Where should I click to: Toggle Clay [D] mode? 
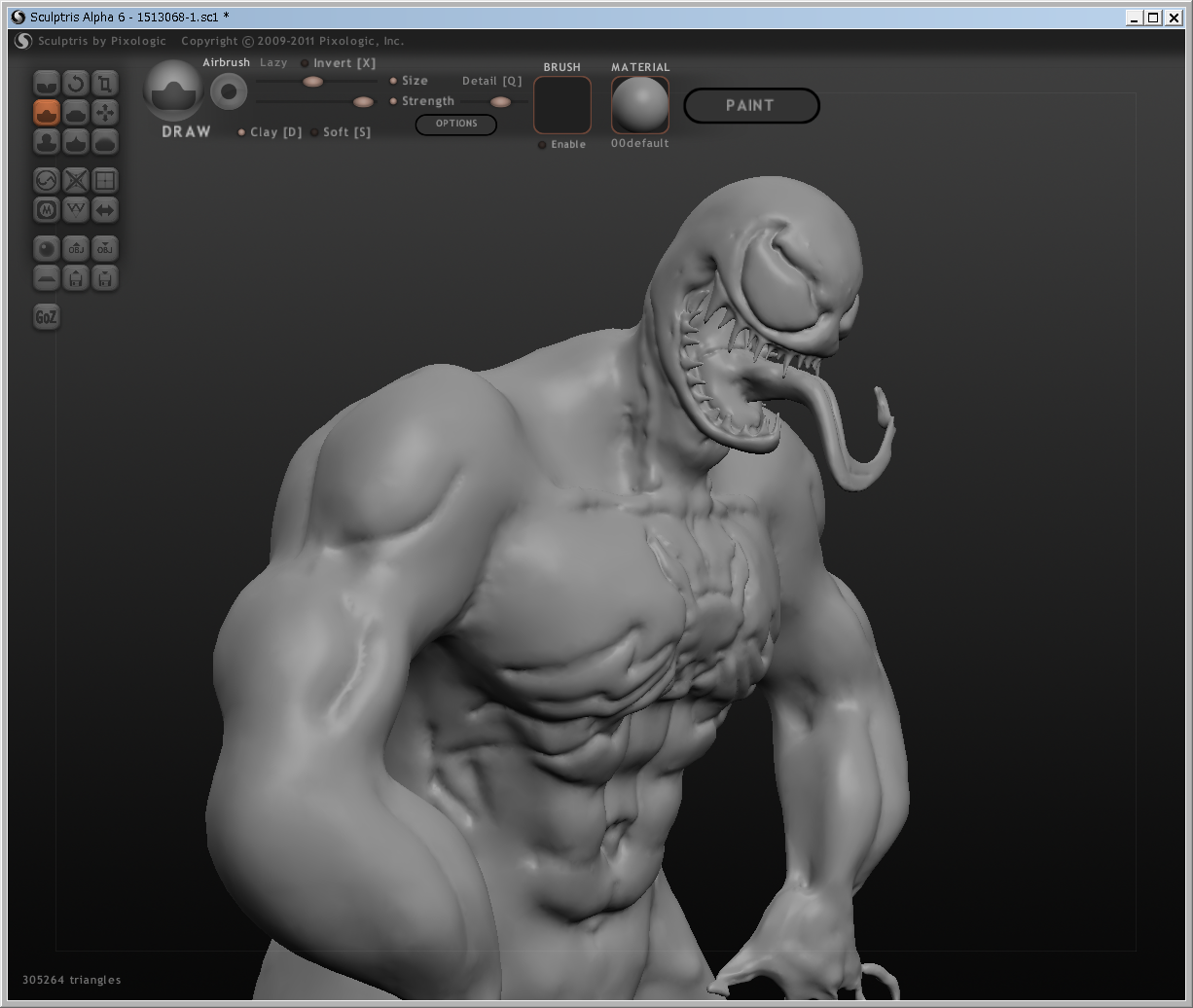[x=271, y=132]
